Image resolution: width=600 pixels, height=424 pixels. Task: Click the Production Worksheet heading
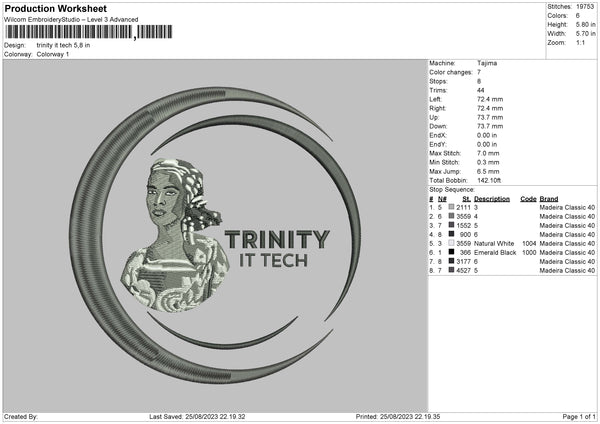[x=56, y=8]
